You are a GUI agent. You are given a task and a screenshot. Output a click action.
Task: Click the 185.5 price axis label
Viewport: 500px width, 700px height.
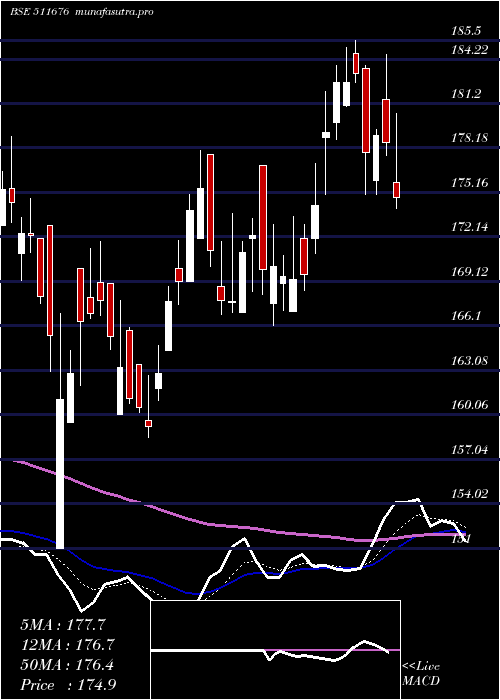click(466, 31)
